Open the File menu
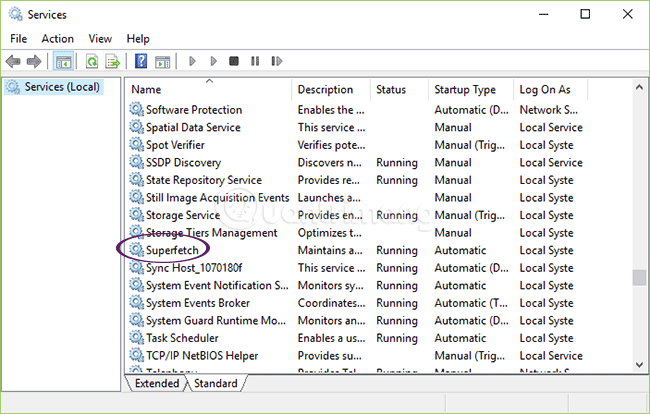Screen dimensions: 650x414 coord(19,38)
